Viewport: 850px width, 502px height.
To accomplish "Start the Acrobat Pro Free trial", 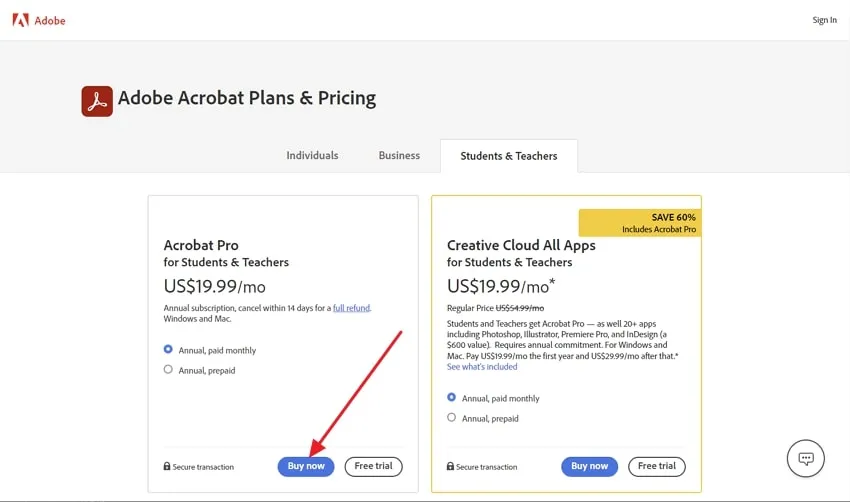I will coord(374,466).
